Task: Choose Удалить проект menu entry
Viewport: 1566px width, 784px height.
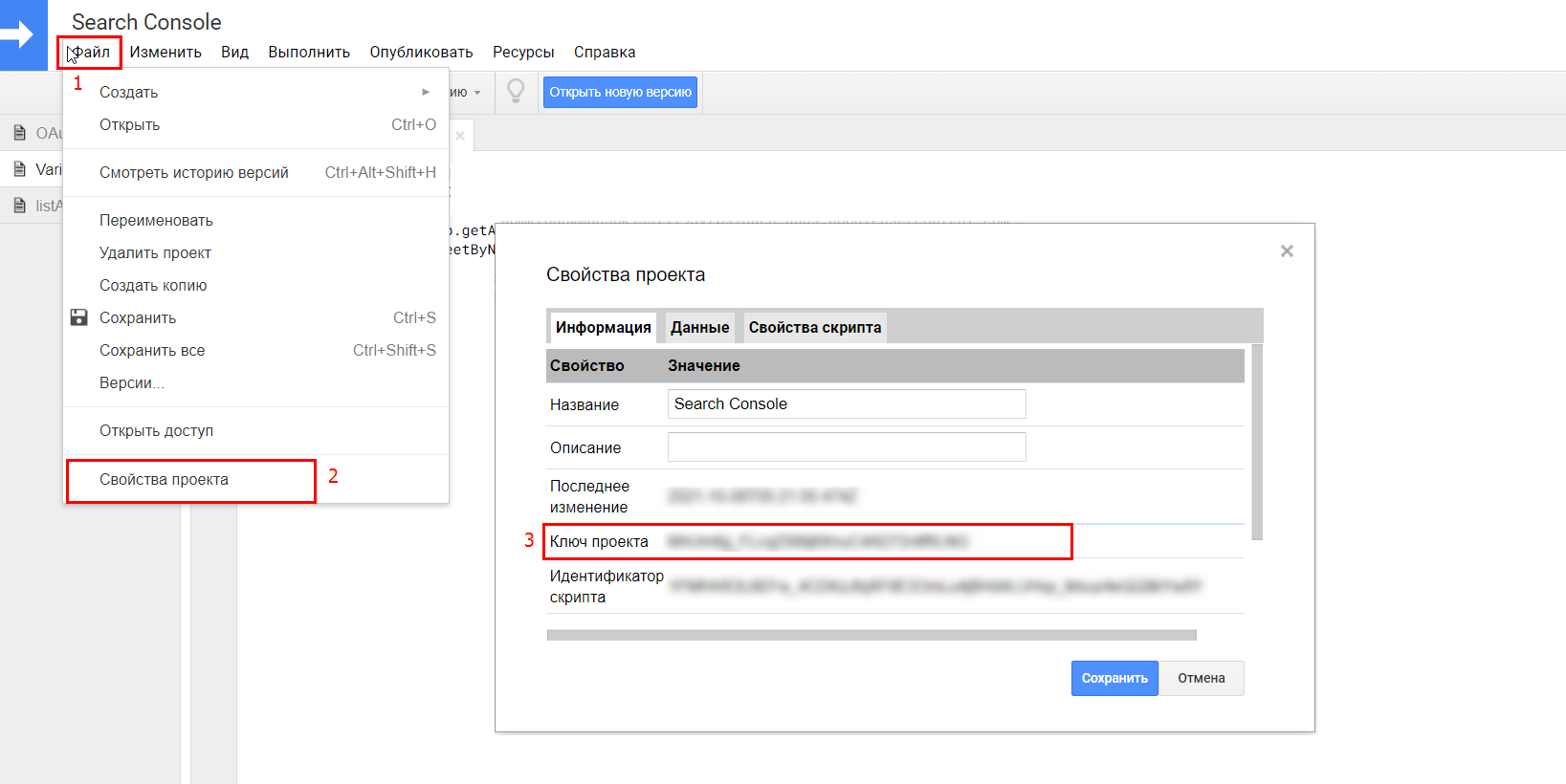Action: coord(256,252)
